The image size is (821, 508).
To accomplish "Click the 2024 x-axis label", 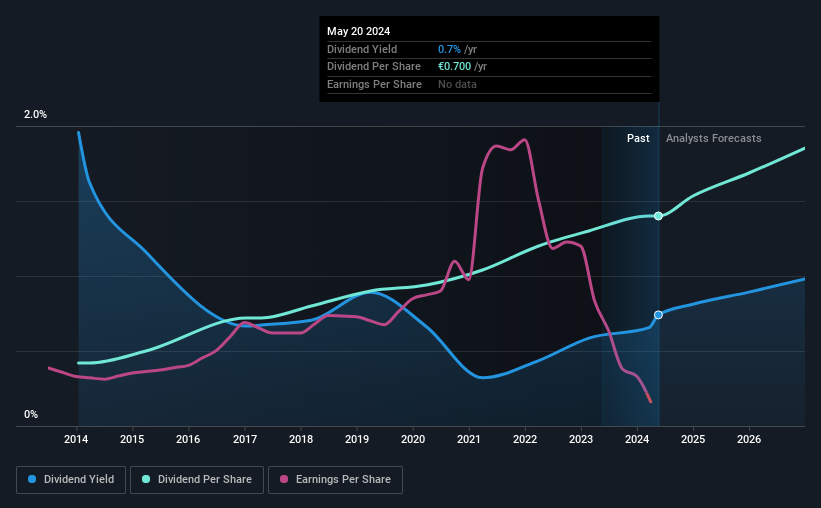I will point(637,439).
